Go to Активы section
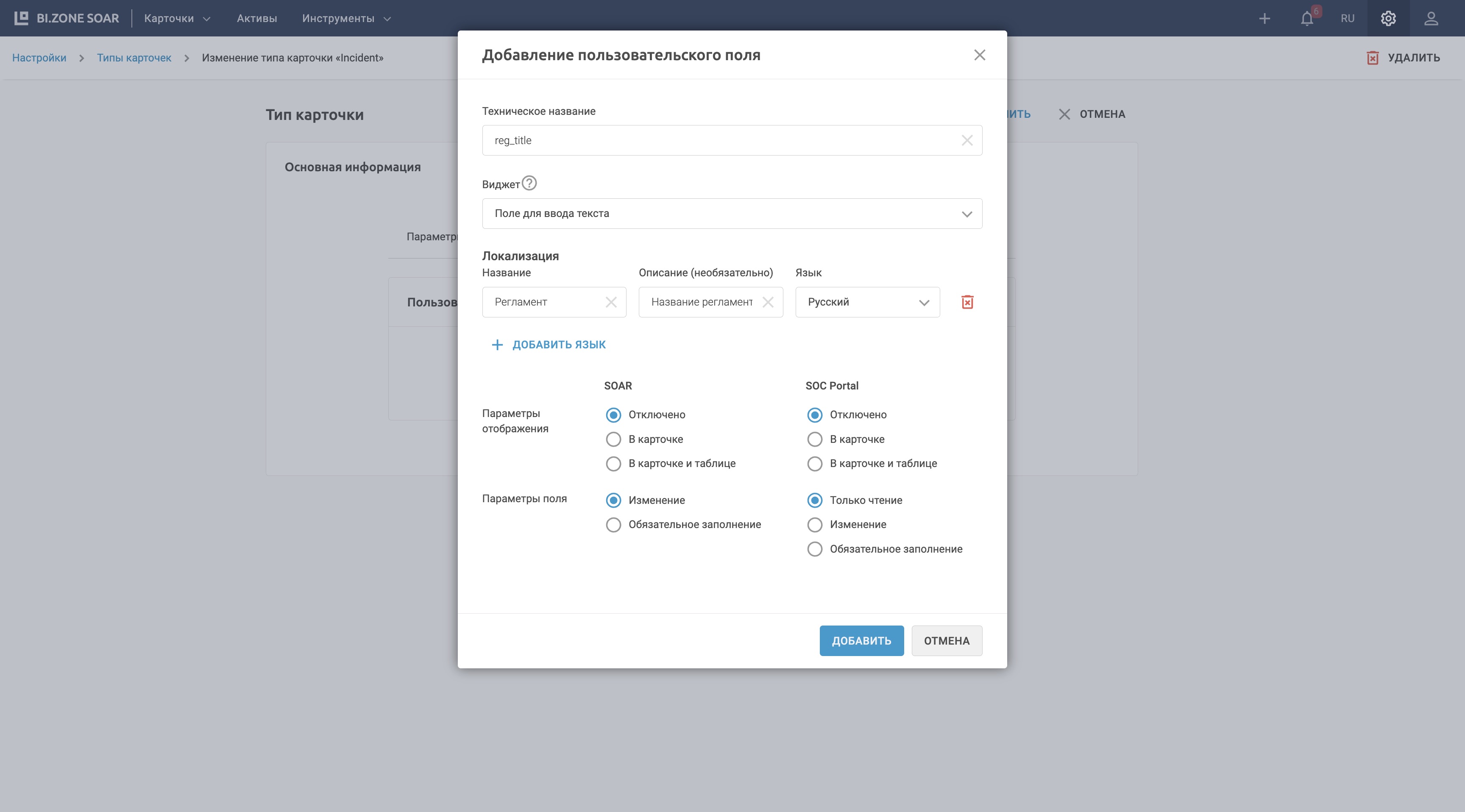Screen dimensions: 1465x812 pyautogui.click(x=256, y=18)
